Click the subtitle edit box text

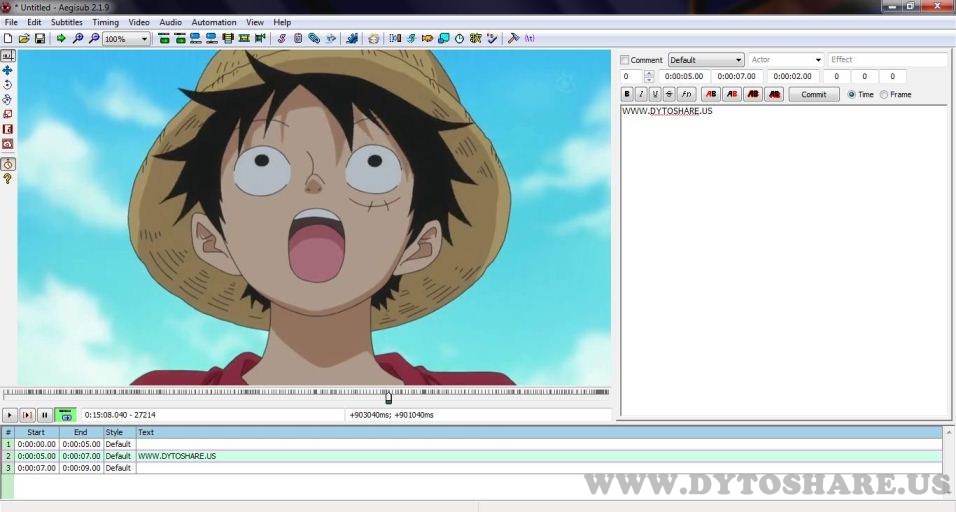(x=667, y=111)
